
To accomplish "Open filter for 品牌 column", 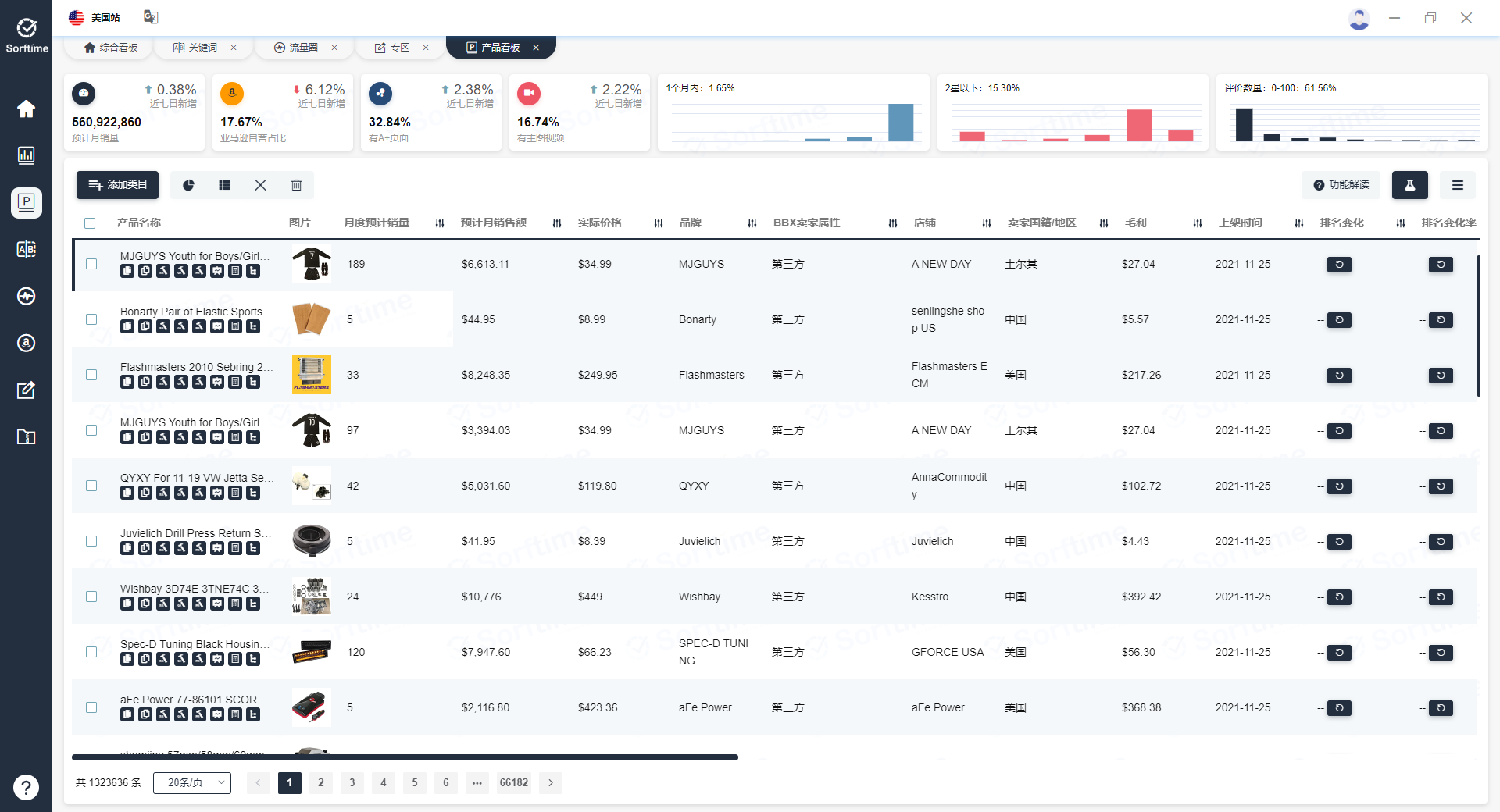I will point(752,223).
